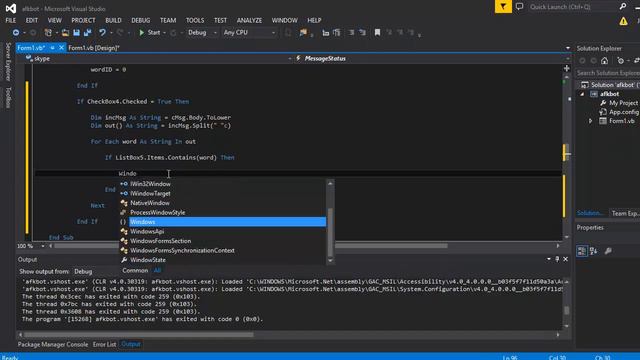This screenshot has width=640, height=360.
Task: Switch IntelliSense to the All tab
Action: coord(157,270)
